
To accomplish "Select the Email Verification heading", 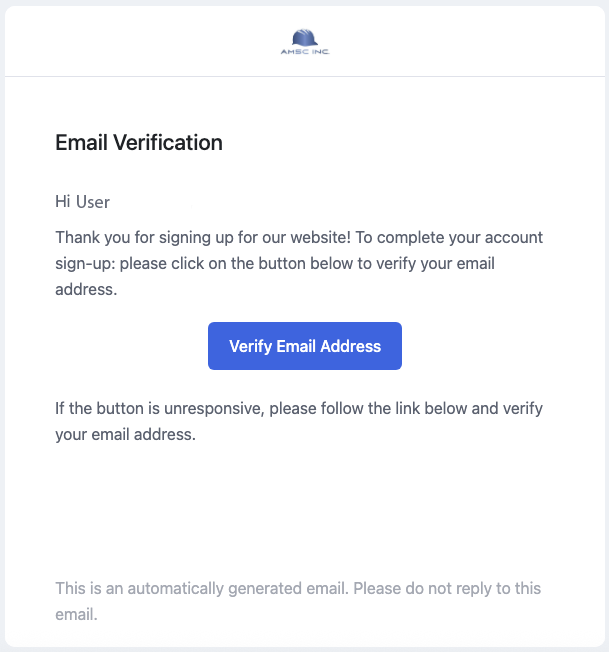I will [139, 143].
